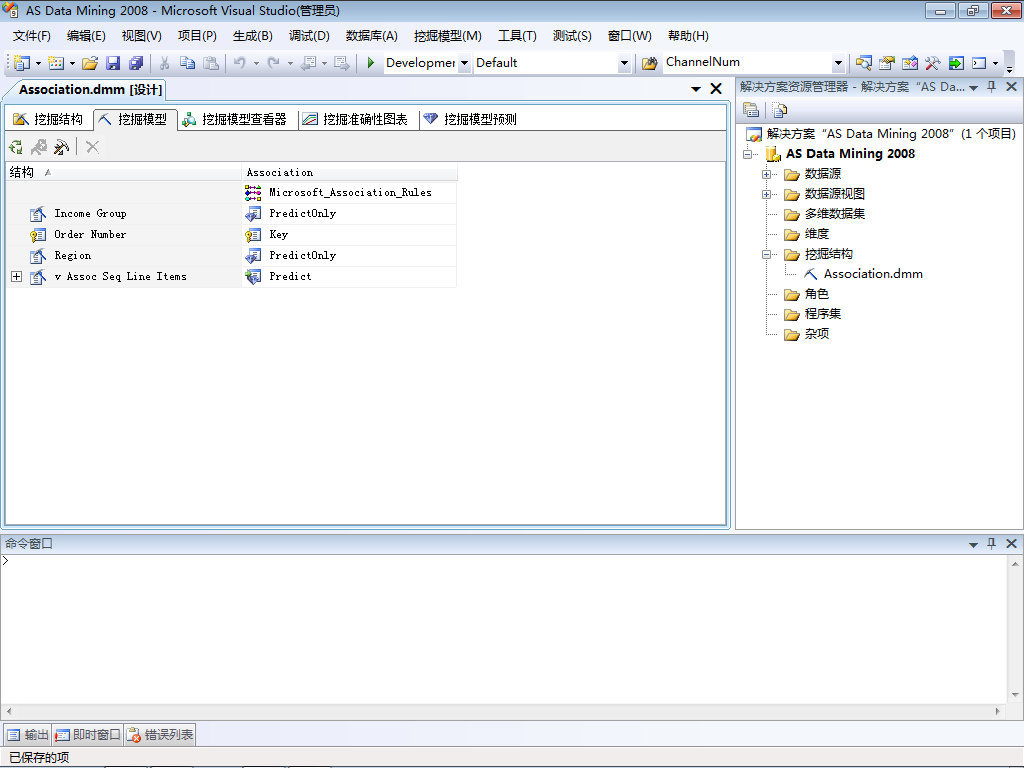Switch to the 挖掘模型预测 tab
Viewport: 1024px width, 768px height.
[x=470, y=119]
